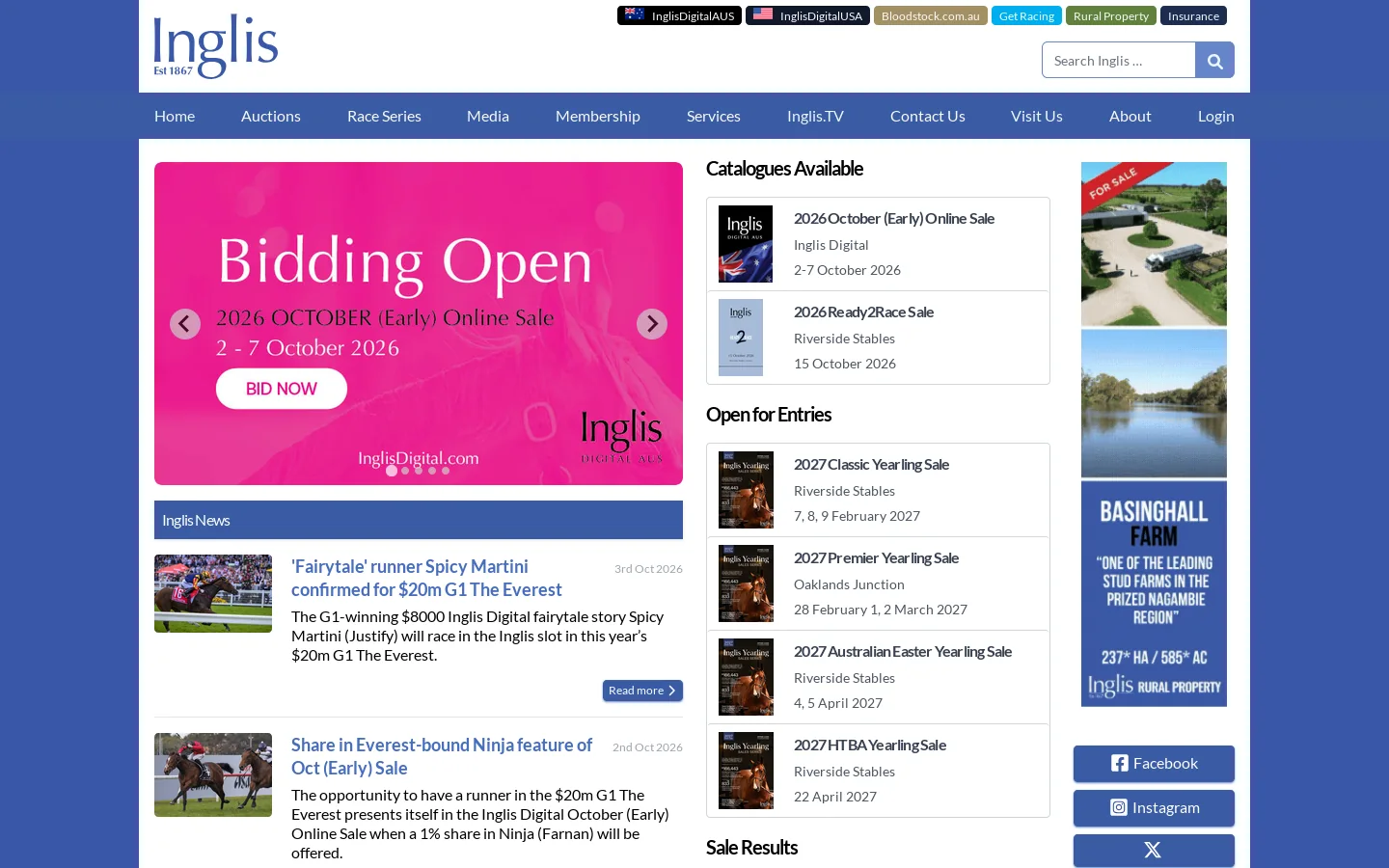The width and height of the screenshot is (1389, 868).
Task: Click the search magnifier button
Action: (1214, 60)
